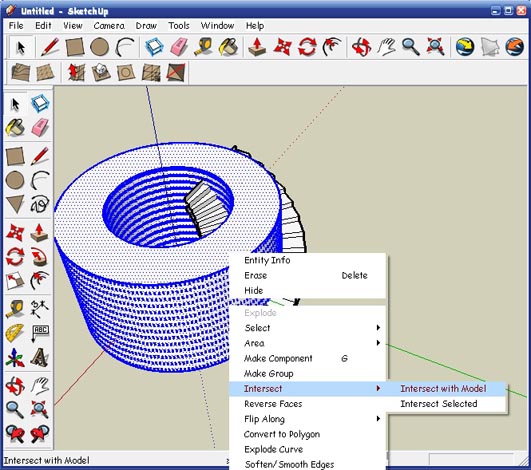Choose Make Component in context menu
Image resolution: width=531 pixels, height=470 pixels.
[x=307, y=358]
